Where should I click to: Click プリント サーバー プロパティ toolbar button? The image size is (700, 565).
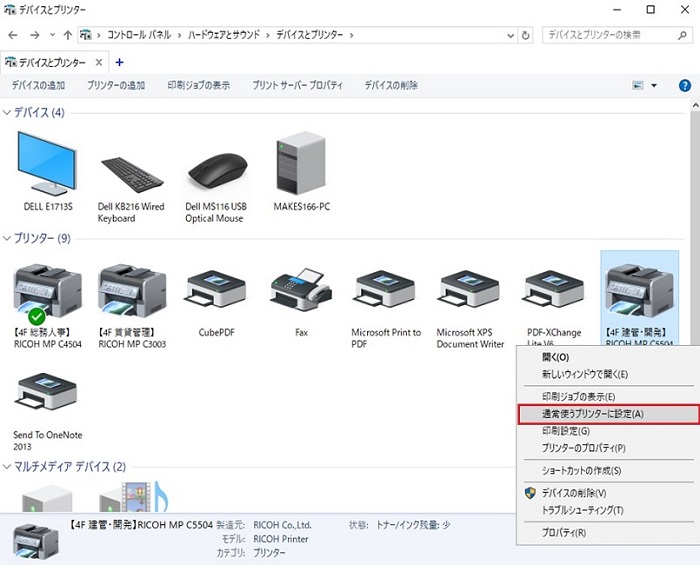298,85
